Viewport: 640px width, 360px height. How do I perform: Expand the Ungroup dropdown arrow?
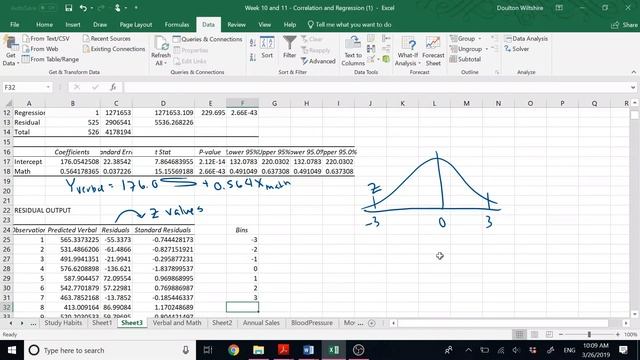click(487, 49)
